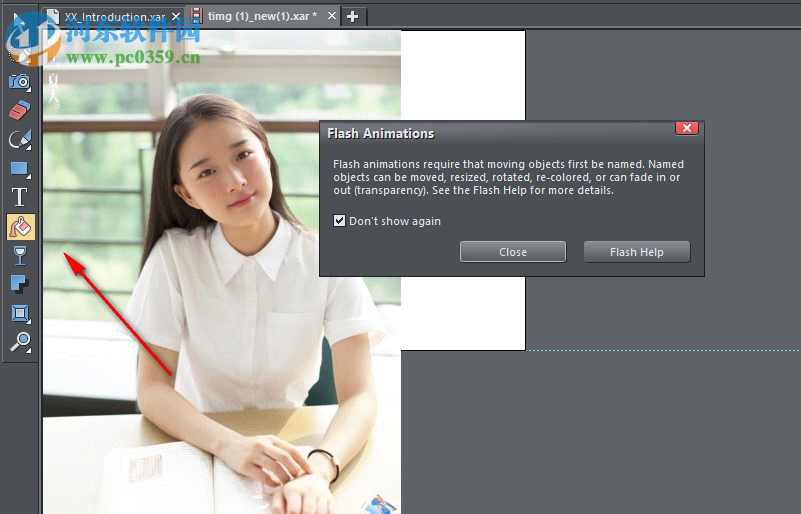Select the Bevel tool square icon
801x514 pixels.
tap(20, 313)
